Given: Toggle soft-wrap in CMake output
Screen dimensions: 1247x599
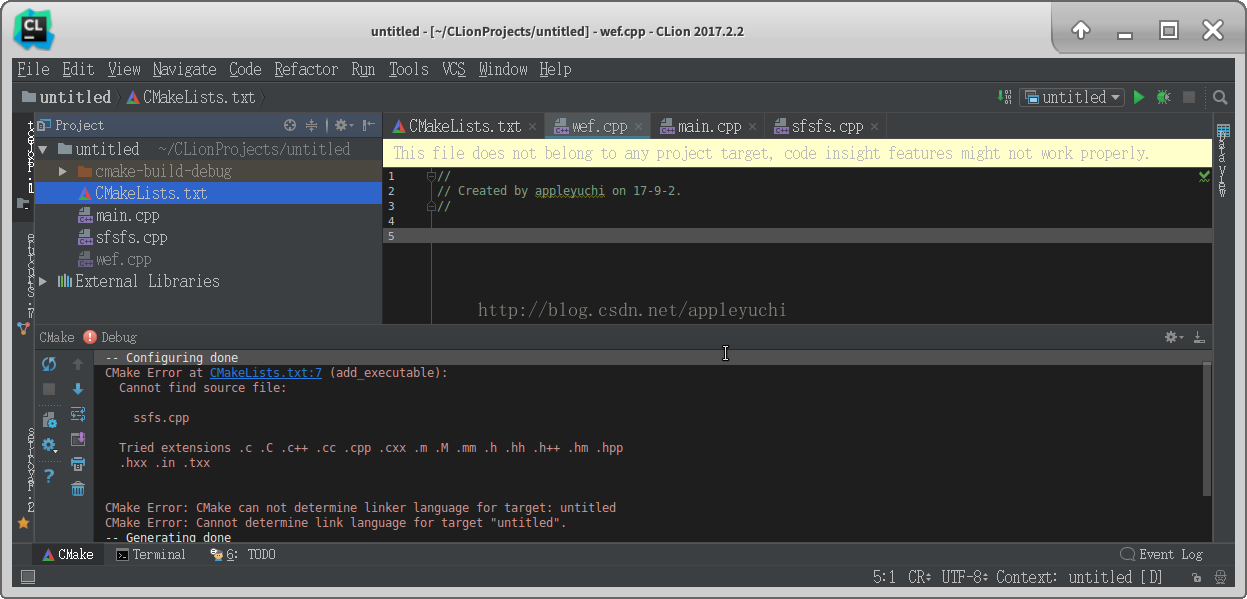Looking at the screenshot, I should 78,414.
